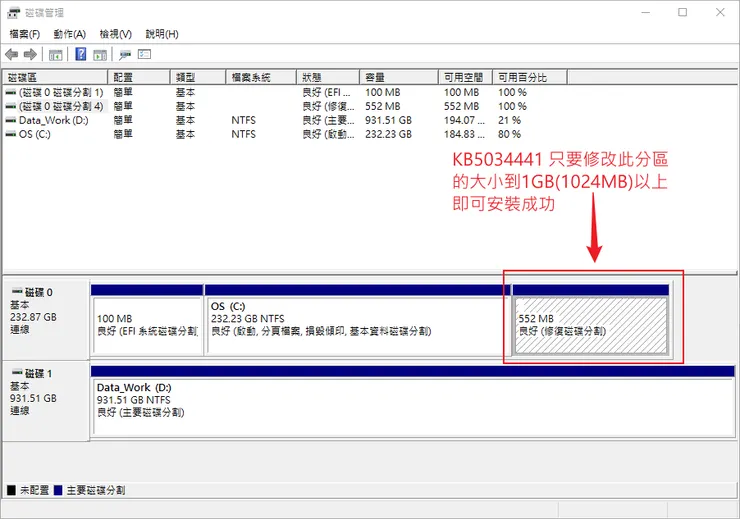Open the 動作(A) menu
740x519 pixels.
(x=69, y=34)
